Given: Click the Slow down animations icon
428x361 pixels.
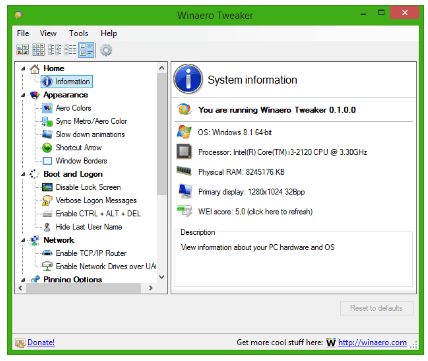Looking at the screenshot, I should click(x=47, y=134).
